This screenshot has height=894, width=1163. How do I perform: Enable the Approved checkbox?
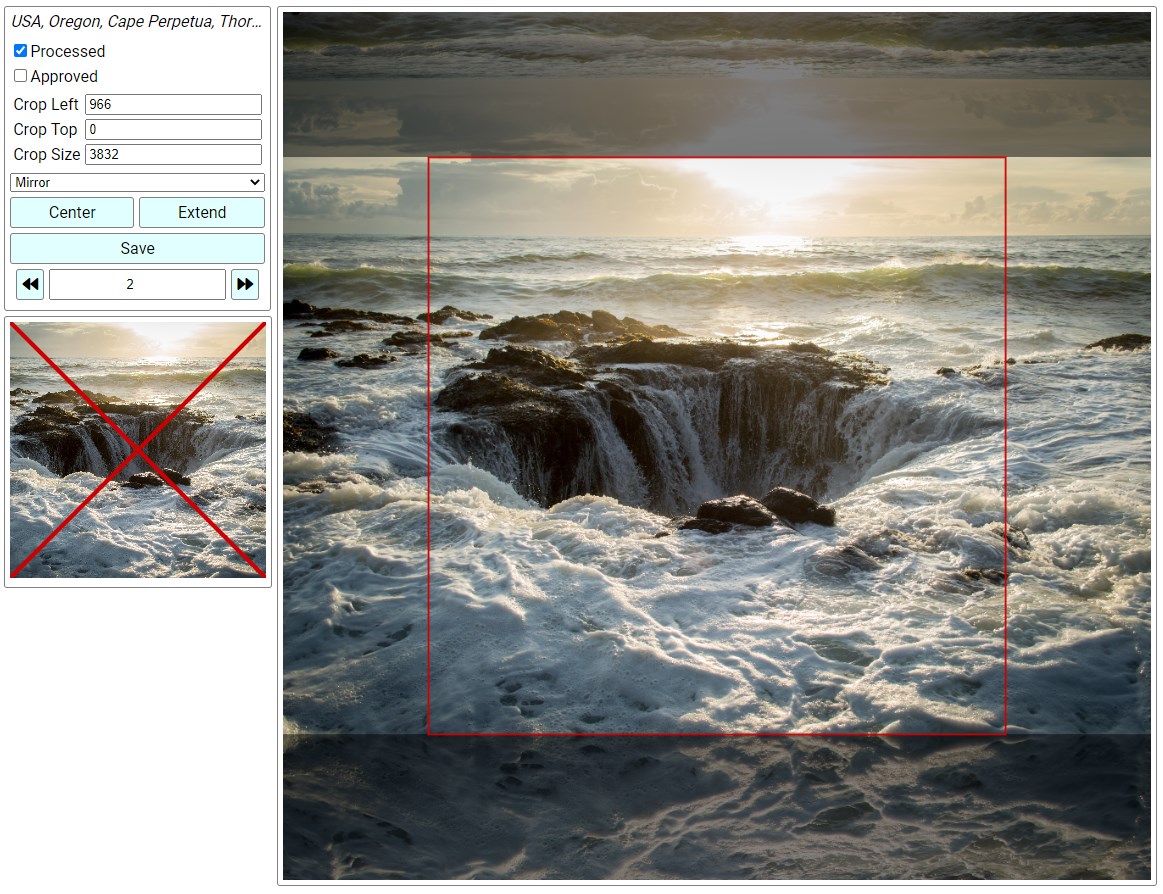click(20, 76)
